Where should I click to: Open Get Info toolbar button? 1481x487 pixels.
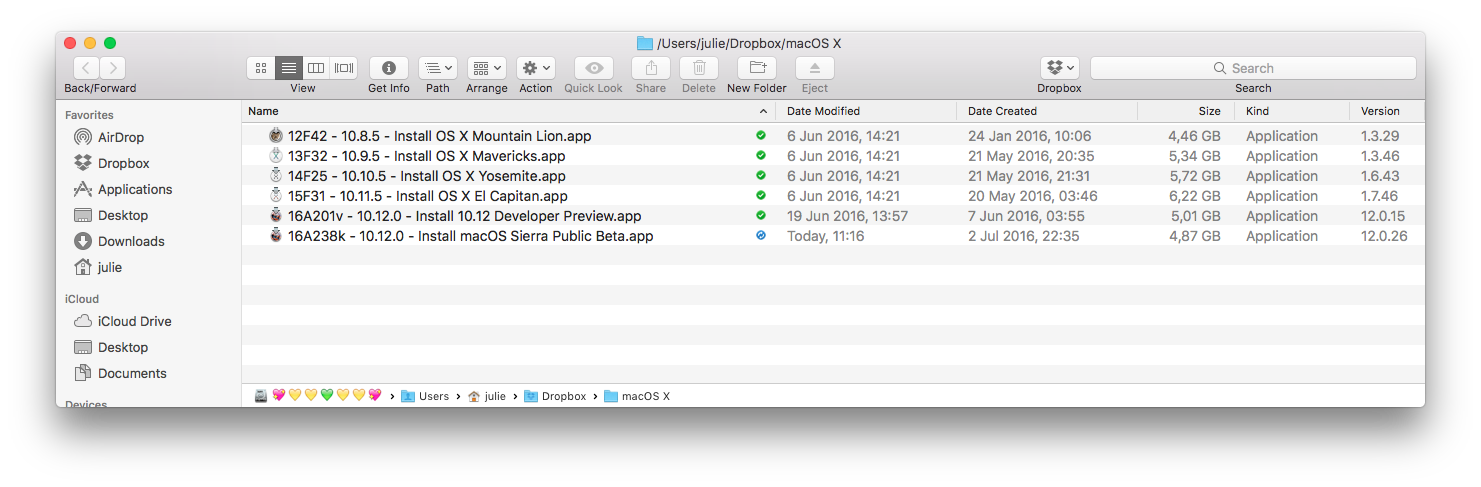(389, 68)
